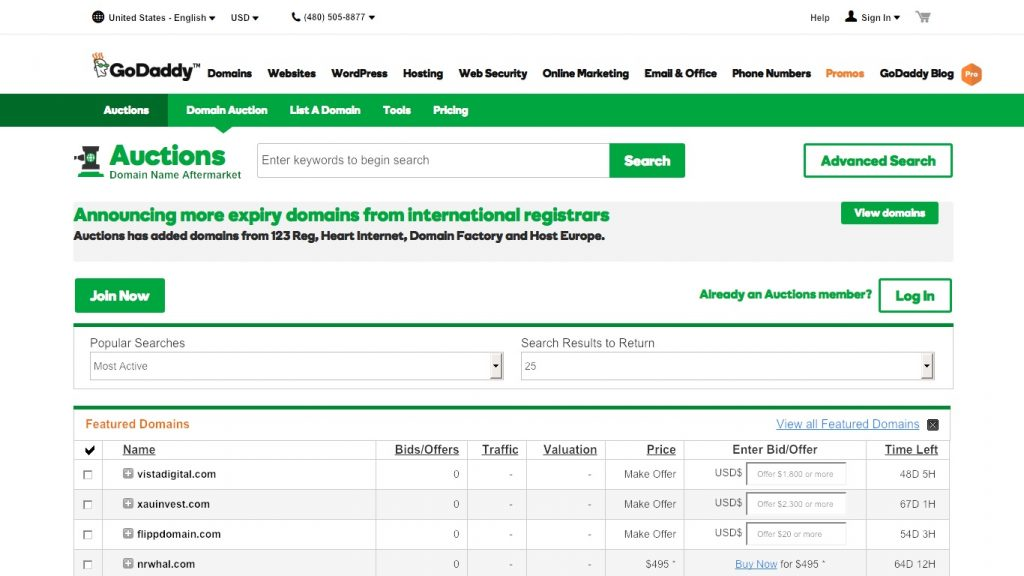Click the vistadigital.com offer input field
This screenshot has height=576, width=1024.
click(x=796, y=474)
